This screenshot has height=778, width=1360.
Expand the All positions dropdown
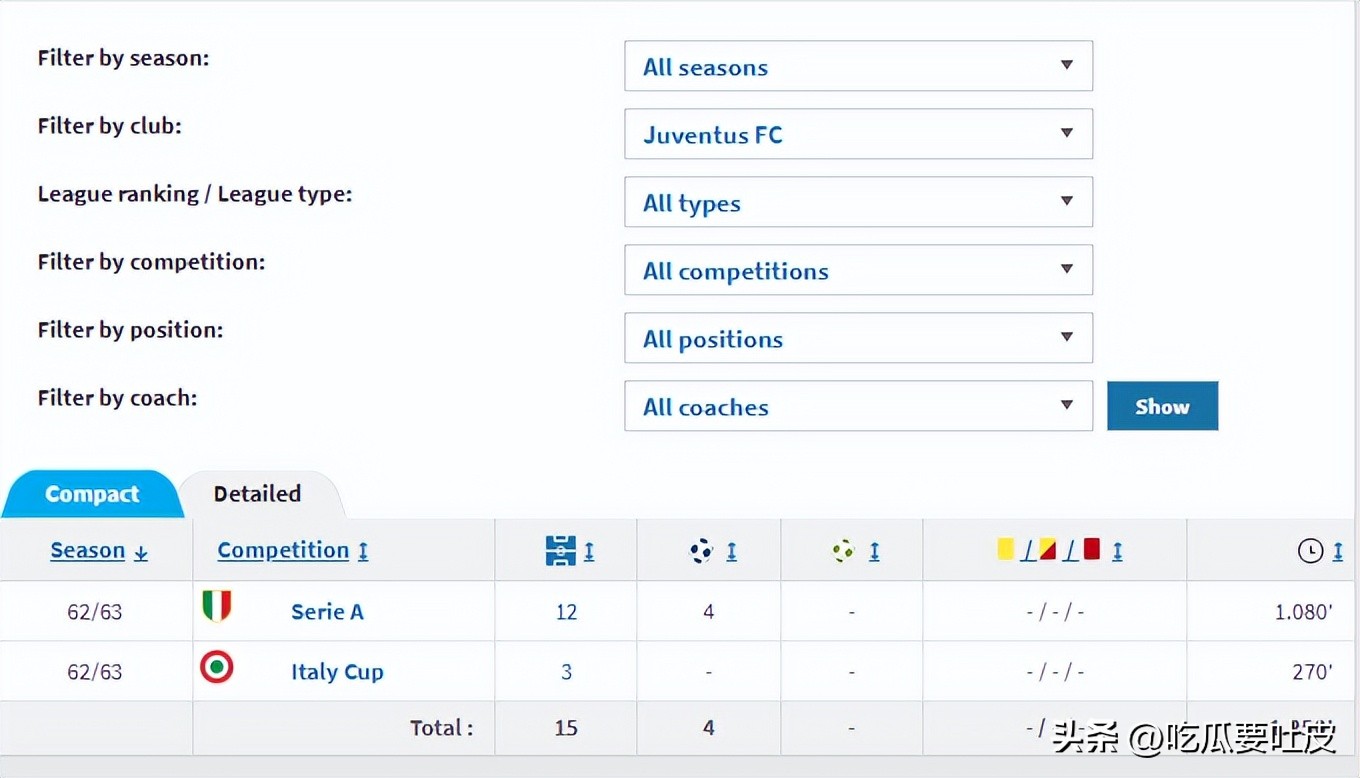858,338
